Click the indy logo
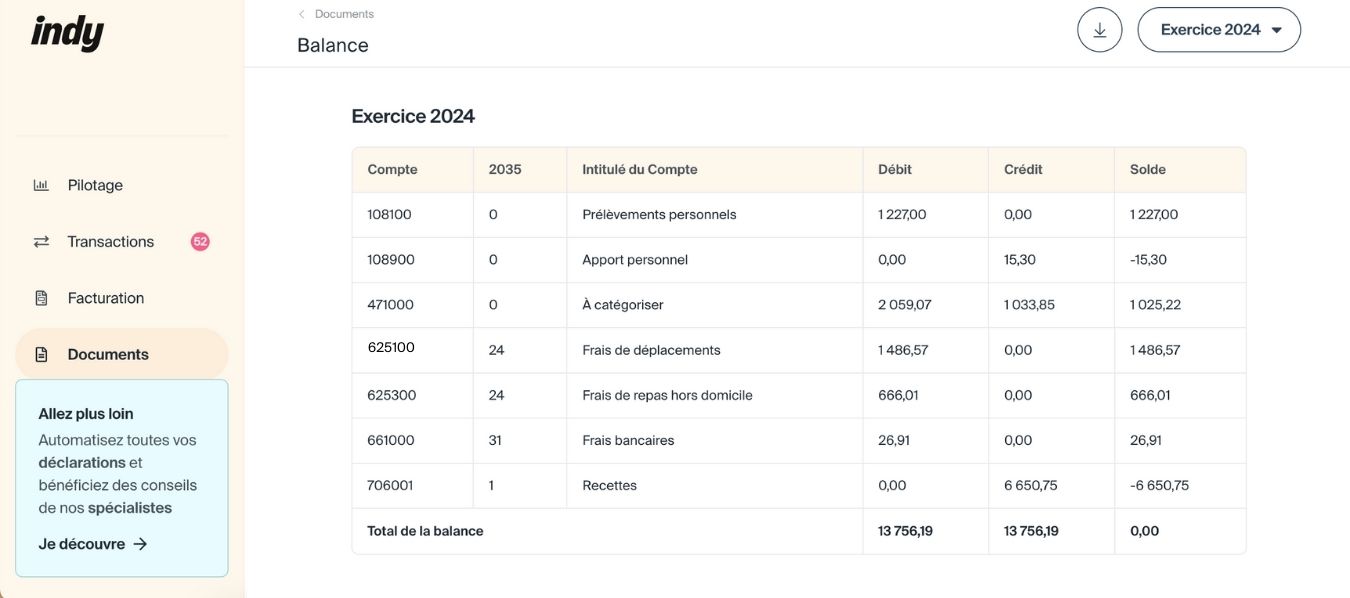This screenshot has height=598, width=1350. (67, 33)
